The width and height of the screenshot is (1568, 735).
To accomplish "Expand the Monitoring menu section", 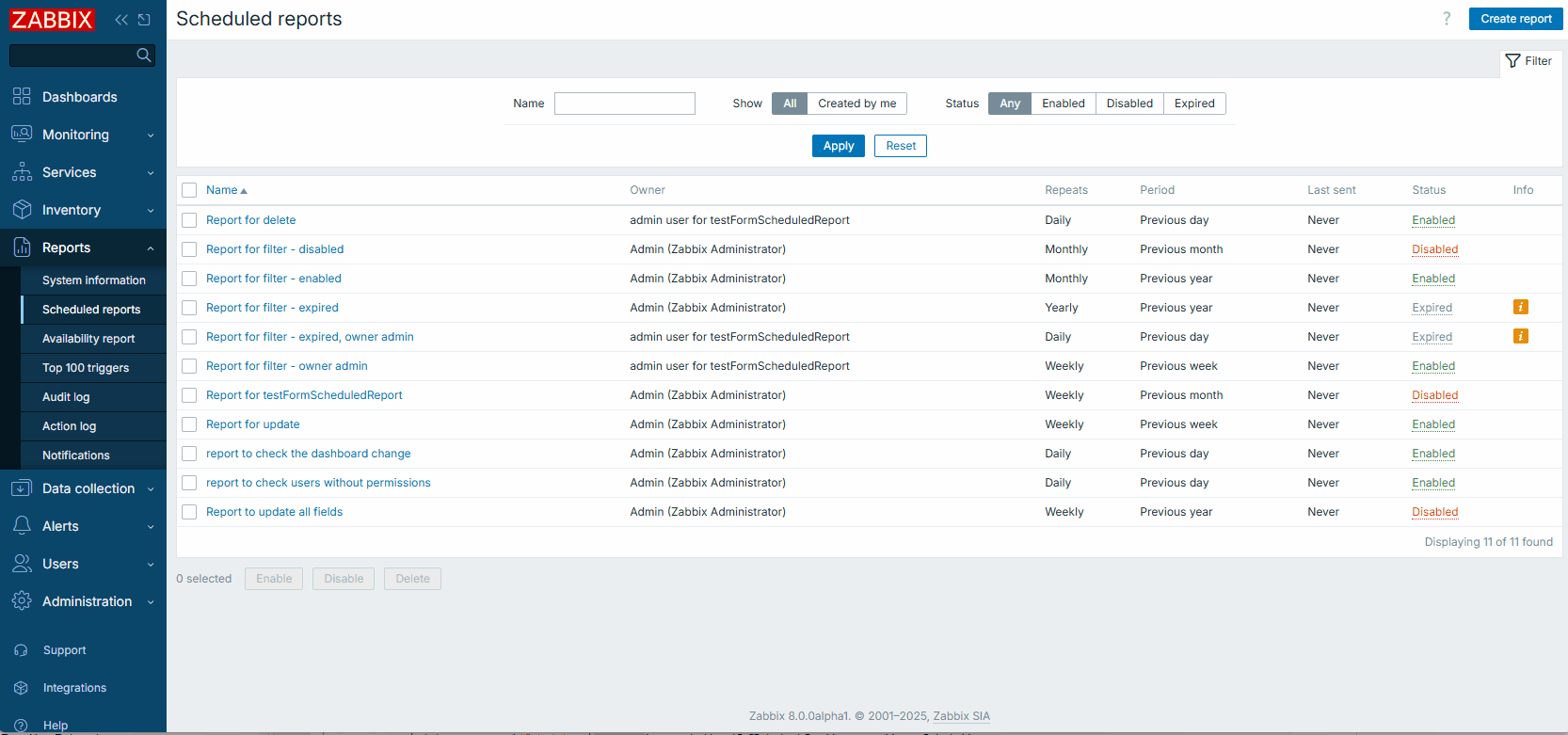I will [x=83, y=135].
